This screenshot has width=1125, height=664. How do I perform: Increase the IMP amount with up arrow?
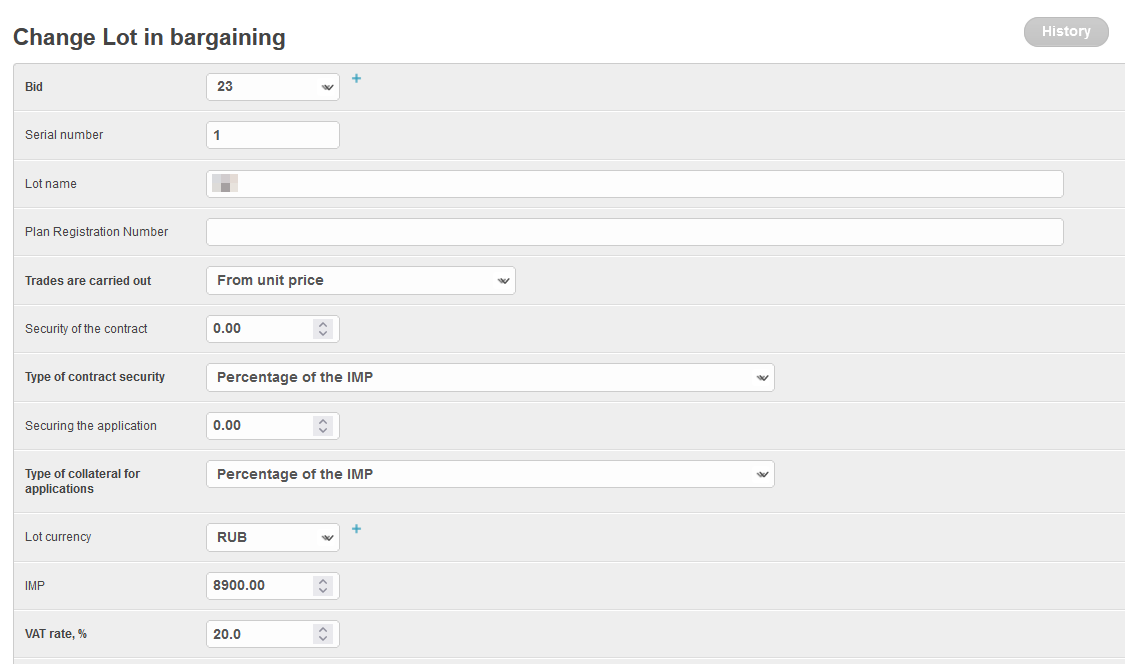322,581
